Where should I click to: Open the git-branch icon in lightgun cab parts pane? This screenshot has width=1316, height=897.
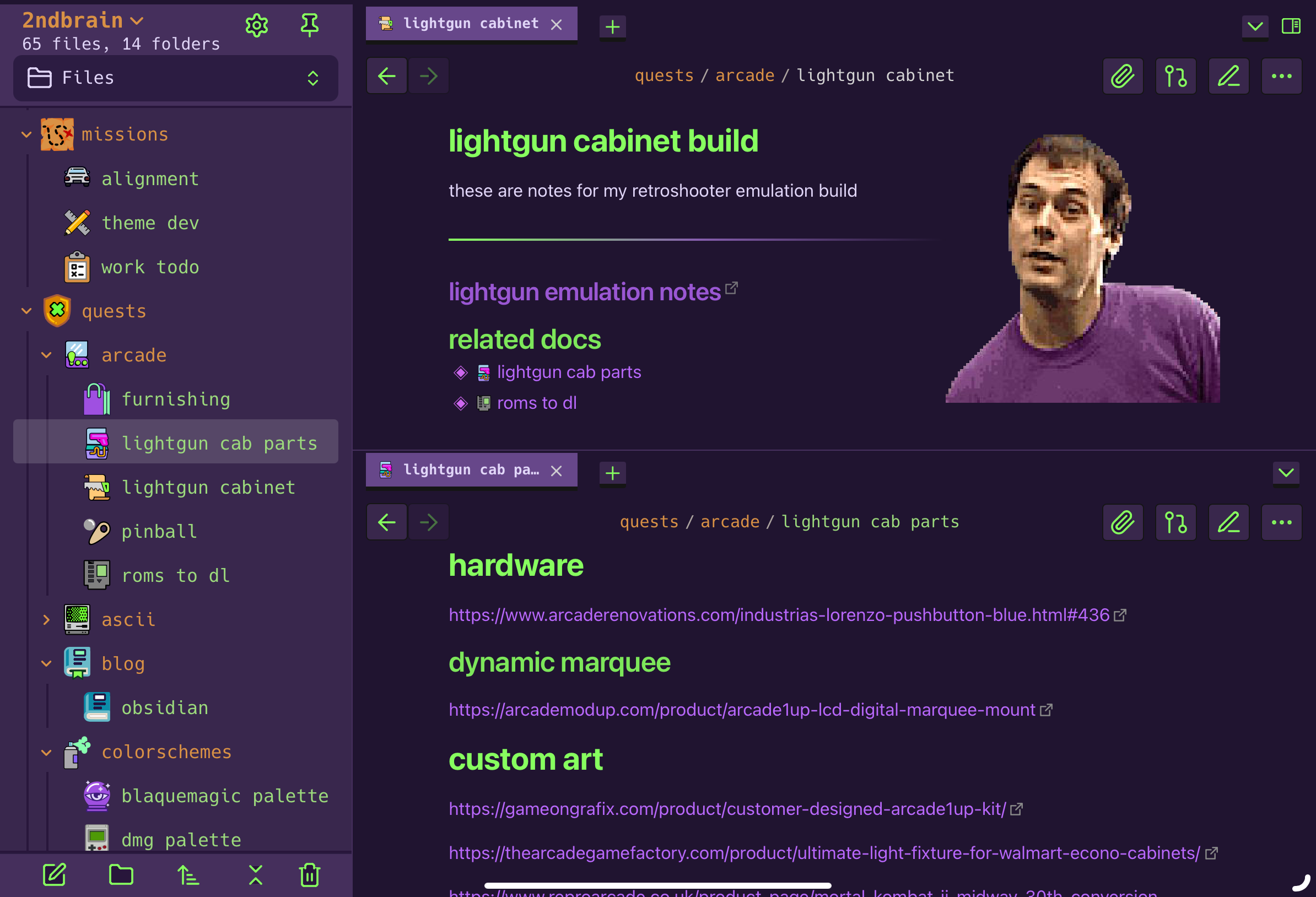pos(1175,522)
